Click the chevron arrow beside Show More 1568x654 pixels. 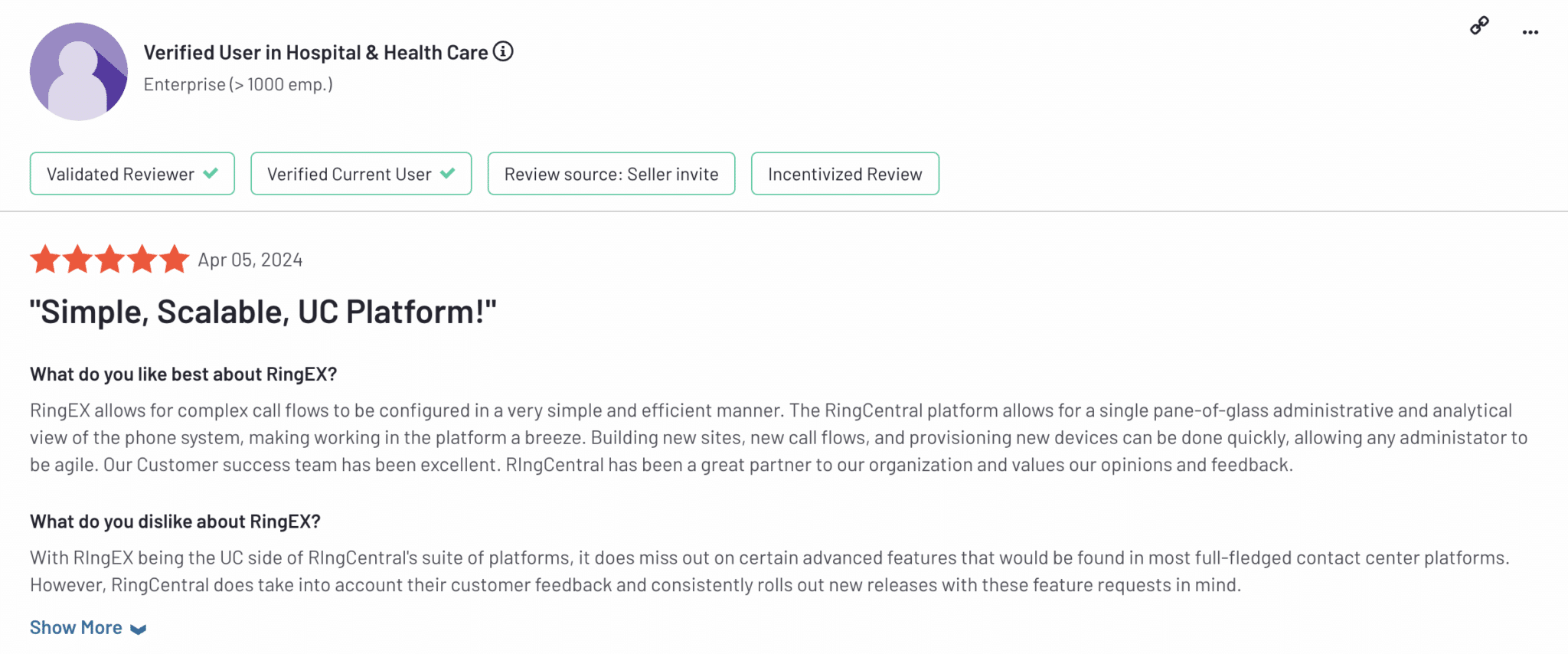click(139, 629)
